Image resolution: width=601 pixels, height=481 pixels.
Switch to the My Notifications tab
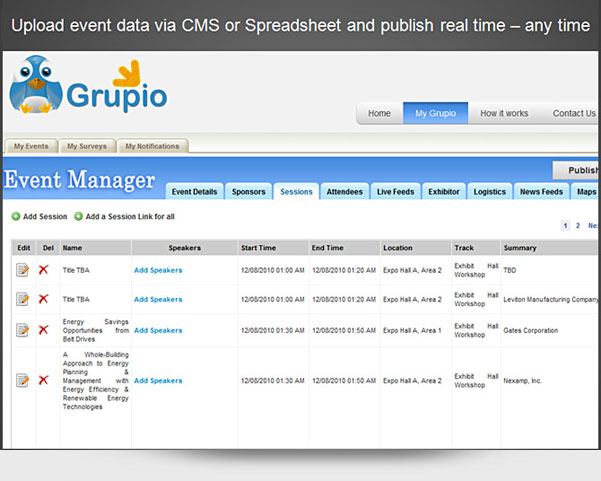click(x=152, y=146)
